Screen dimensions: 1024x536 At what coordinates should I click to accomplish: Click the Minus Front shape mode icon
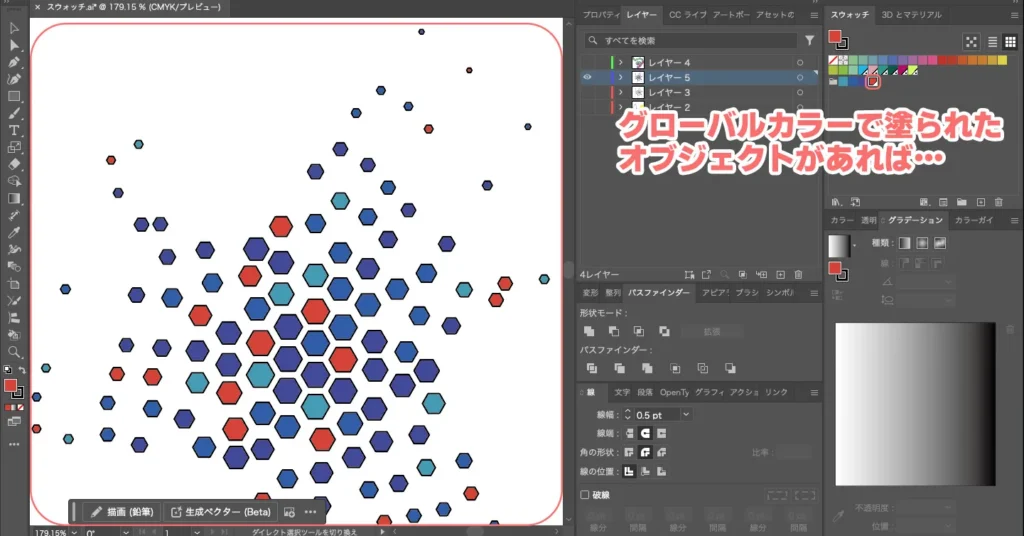[614, 331]
